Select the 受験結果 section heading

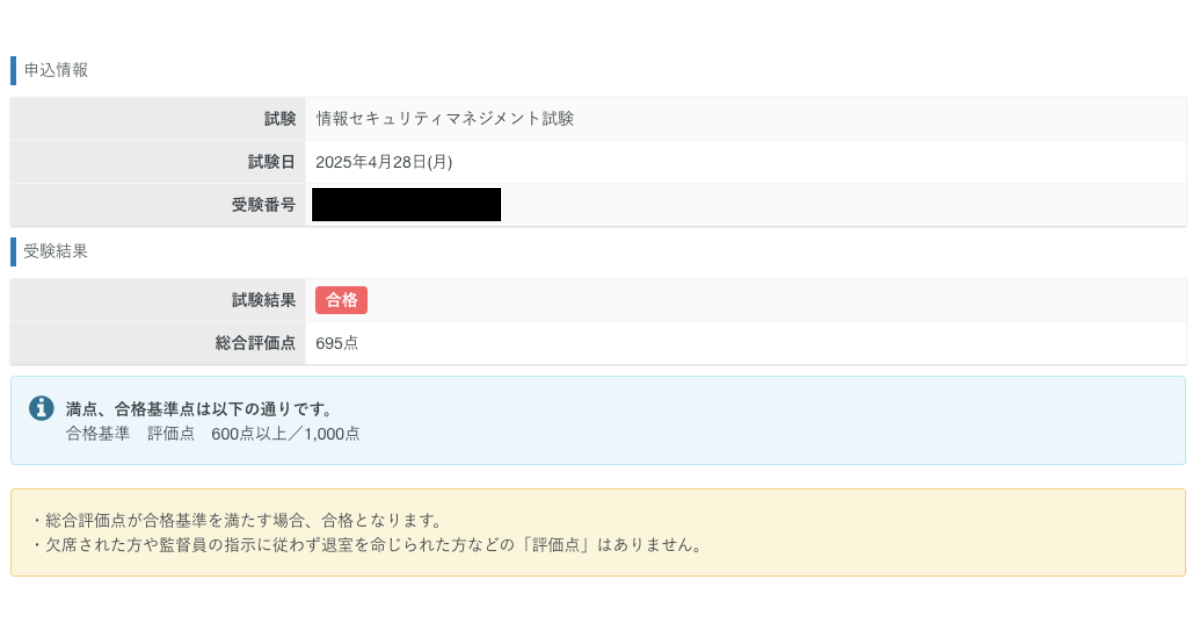coord(56,251)
